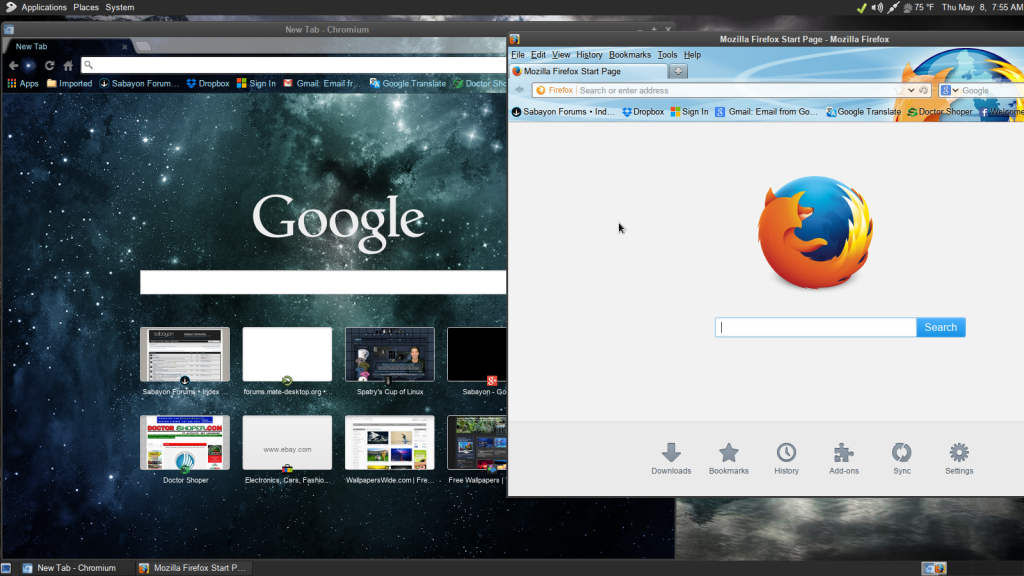The width and height of the screenshot is (1024, 576).
Task: Open Firefox's History menu
Action: [589, 55]
